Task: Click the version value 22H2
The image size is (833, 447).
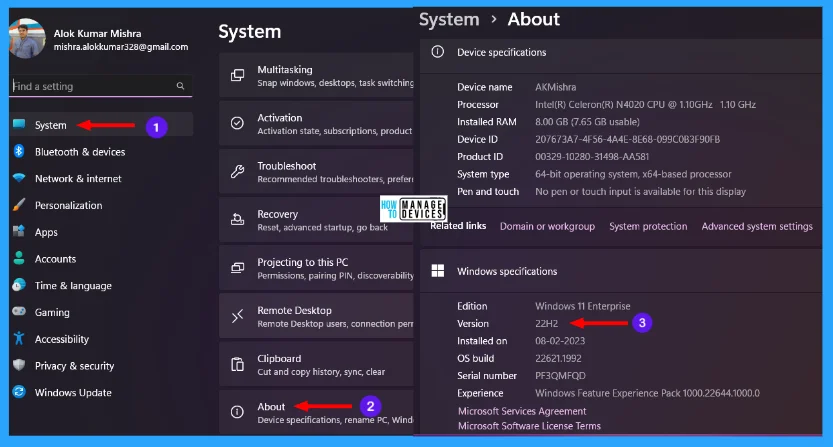Action: pyautogui.click(x=546, y=323)
